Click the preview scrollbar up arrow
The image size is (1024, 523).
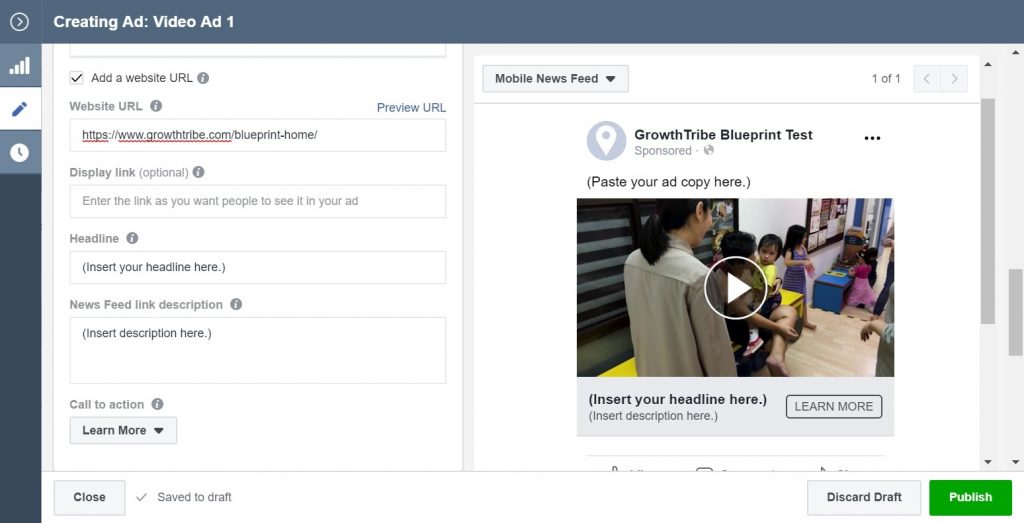point(987,64)
